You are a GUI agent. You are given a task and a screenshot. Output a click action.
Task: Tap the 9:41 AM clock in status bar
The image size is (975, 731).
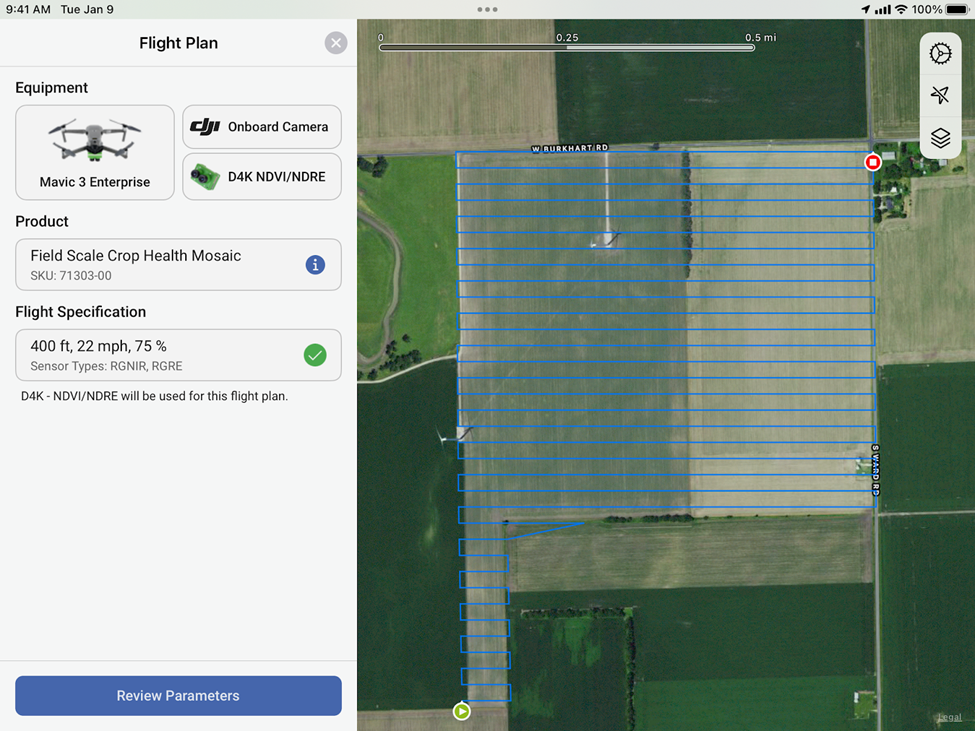28,9
